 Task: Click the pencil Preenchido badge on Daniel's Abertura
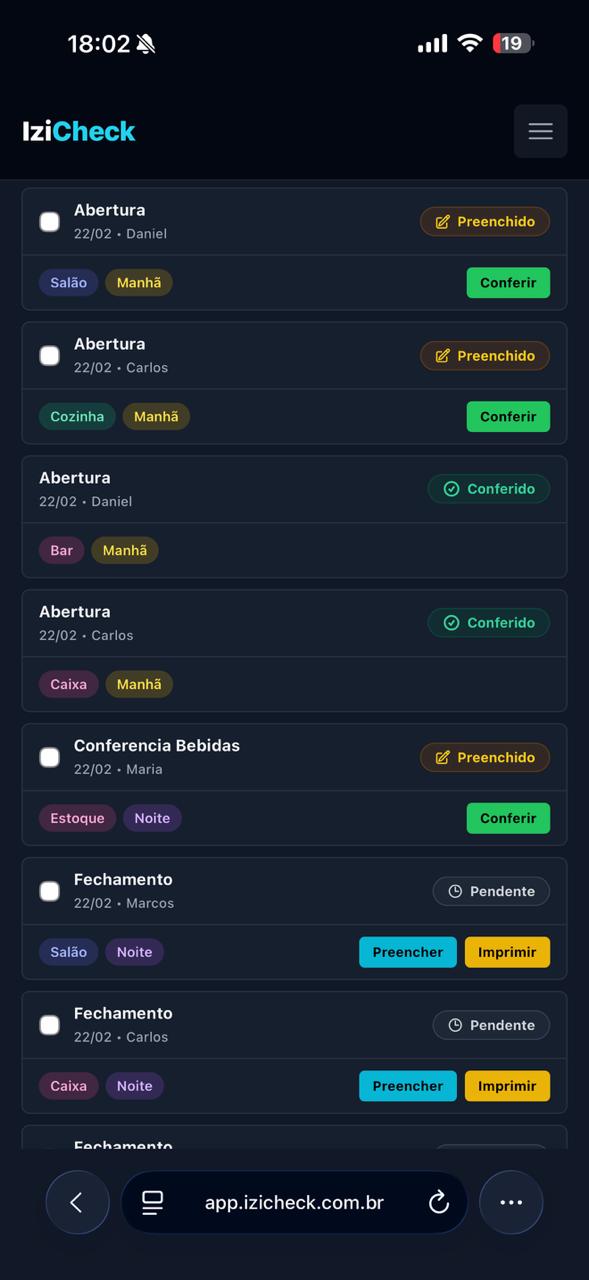point(484,221)
